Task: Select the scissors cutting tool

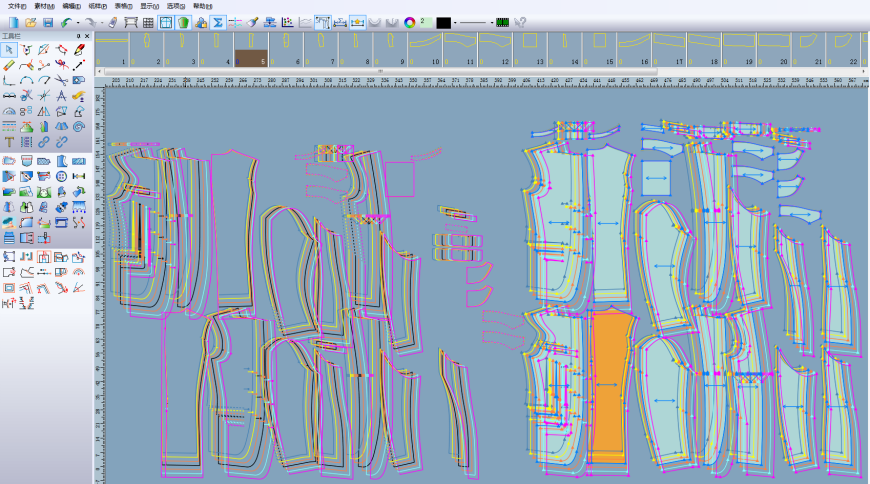Action: pyautogui.click(x=61, y=80)
